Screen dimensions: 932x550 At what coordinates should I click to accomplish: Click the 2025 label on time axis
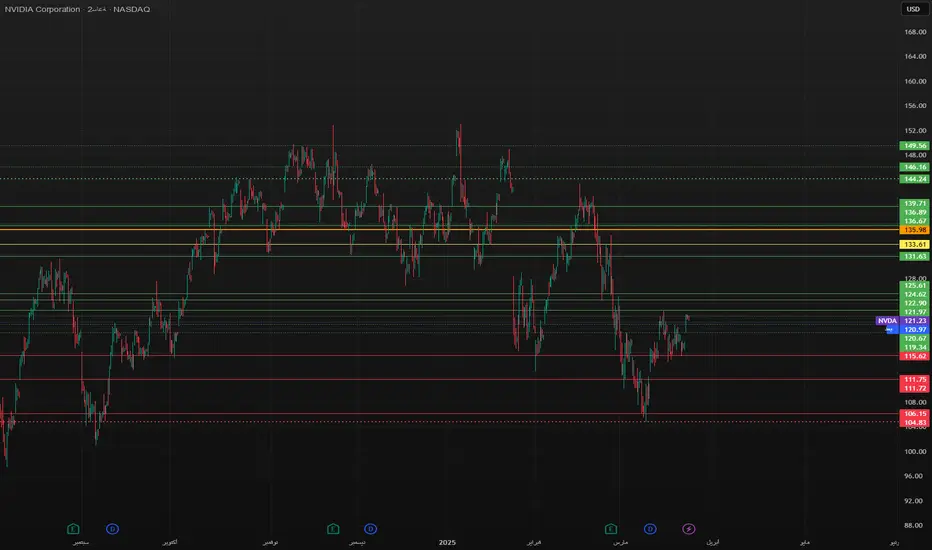(447, 542)
